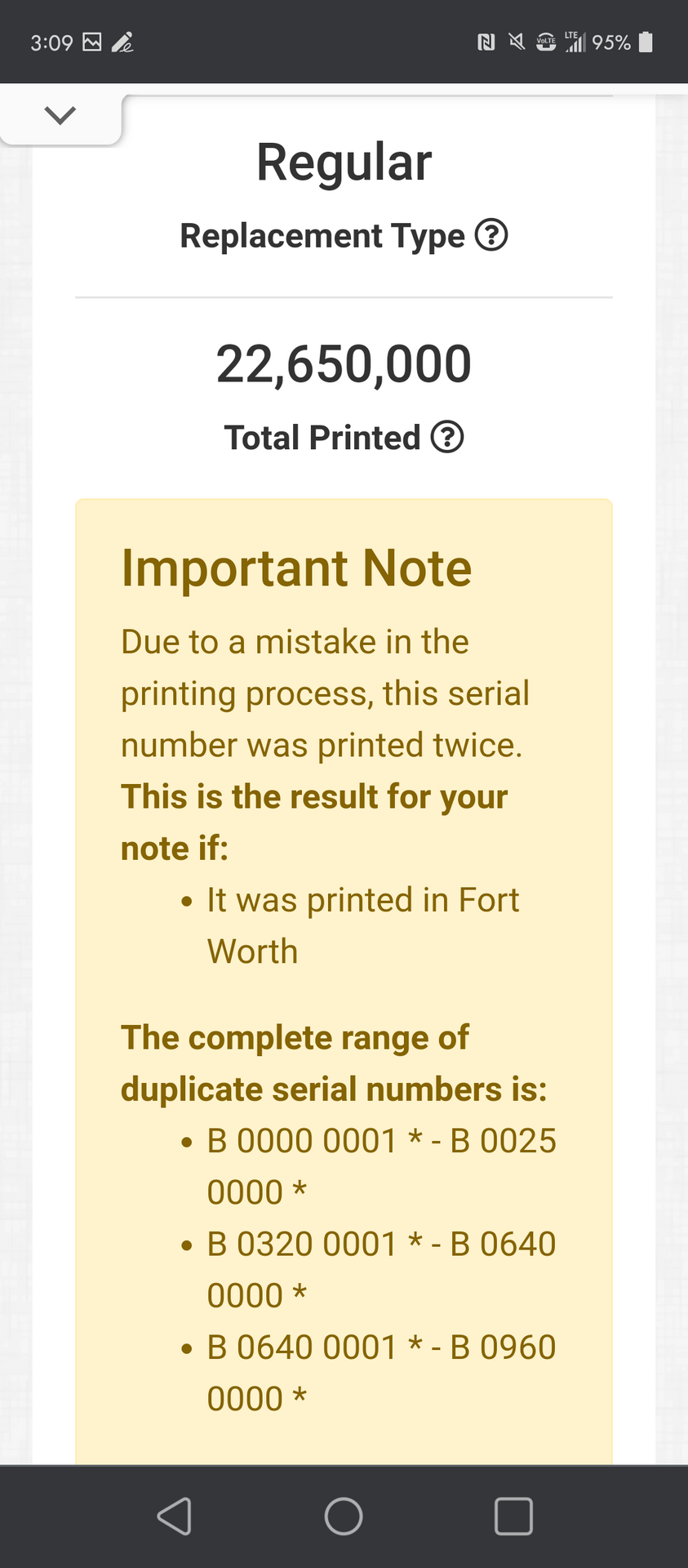Tap the battery icon in status bar
Image resolution: width=688 pixels, height=1568 pixels.
click(646, 42)
